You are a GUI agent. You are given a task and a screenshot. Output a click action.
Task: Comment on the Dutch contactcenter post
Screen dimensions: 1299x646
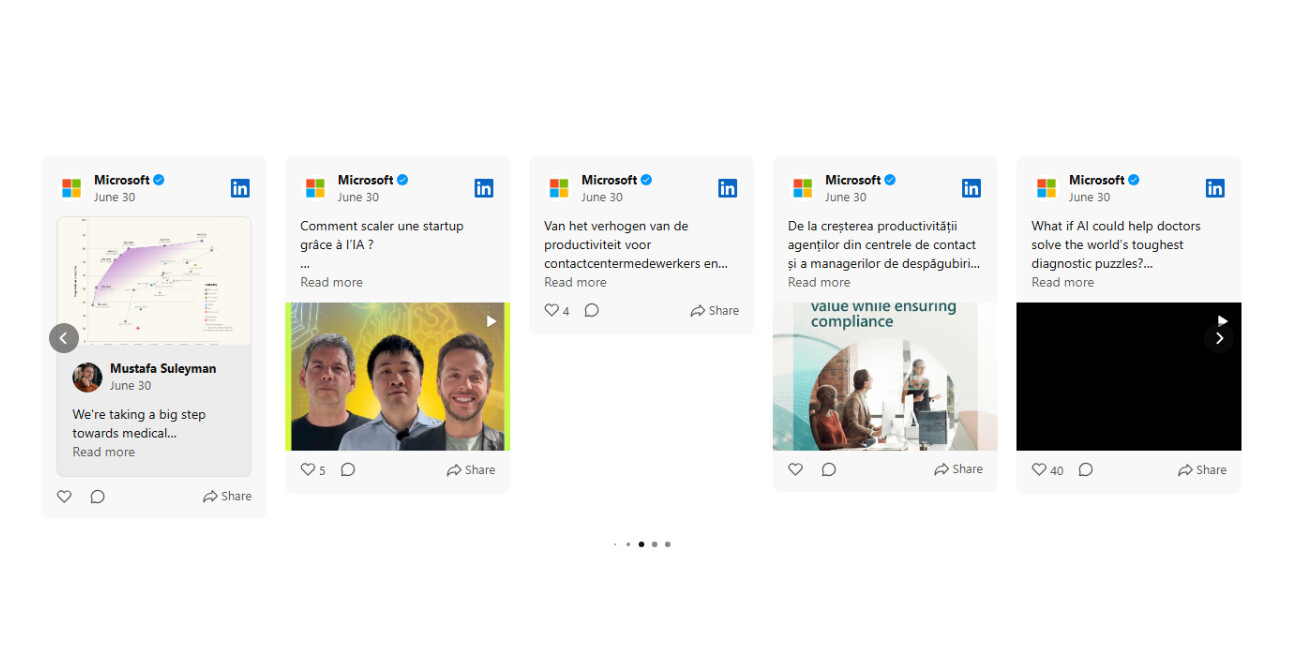(591, 310)
